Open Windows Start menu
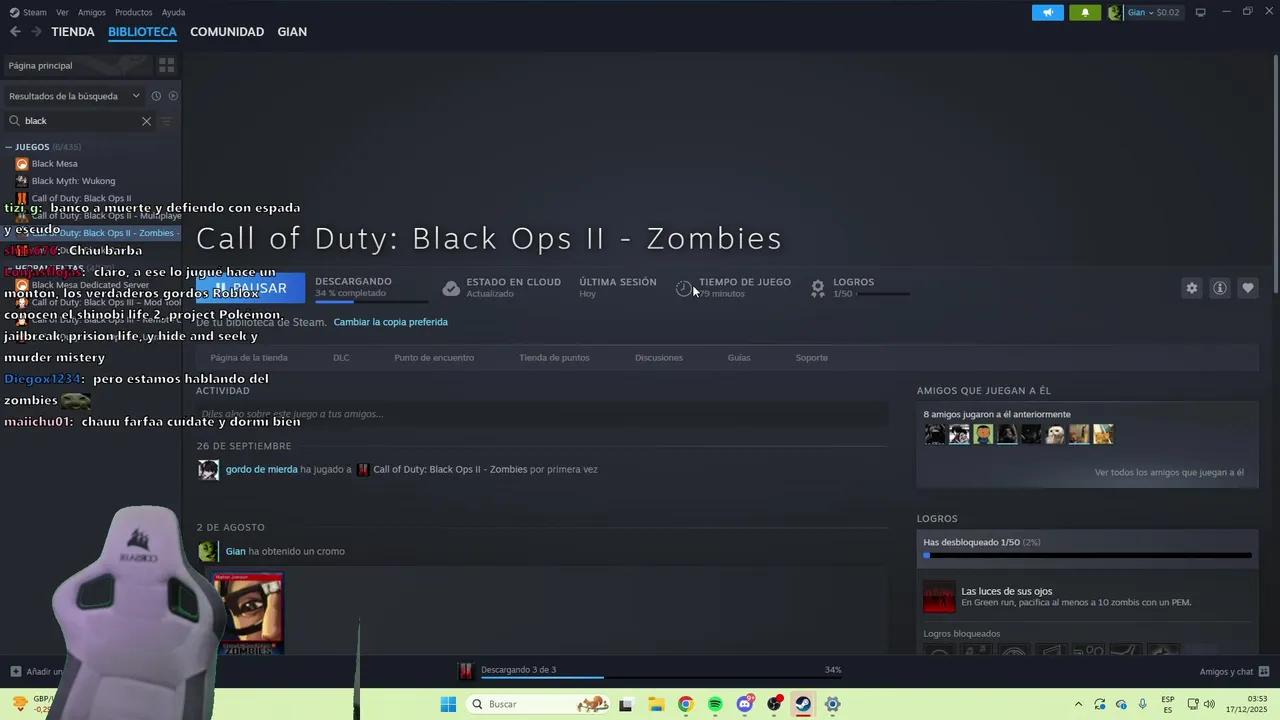 coord(448,704)
